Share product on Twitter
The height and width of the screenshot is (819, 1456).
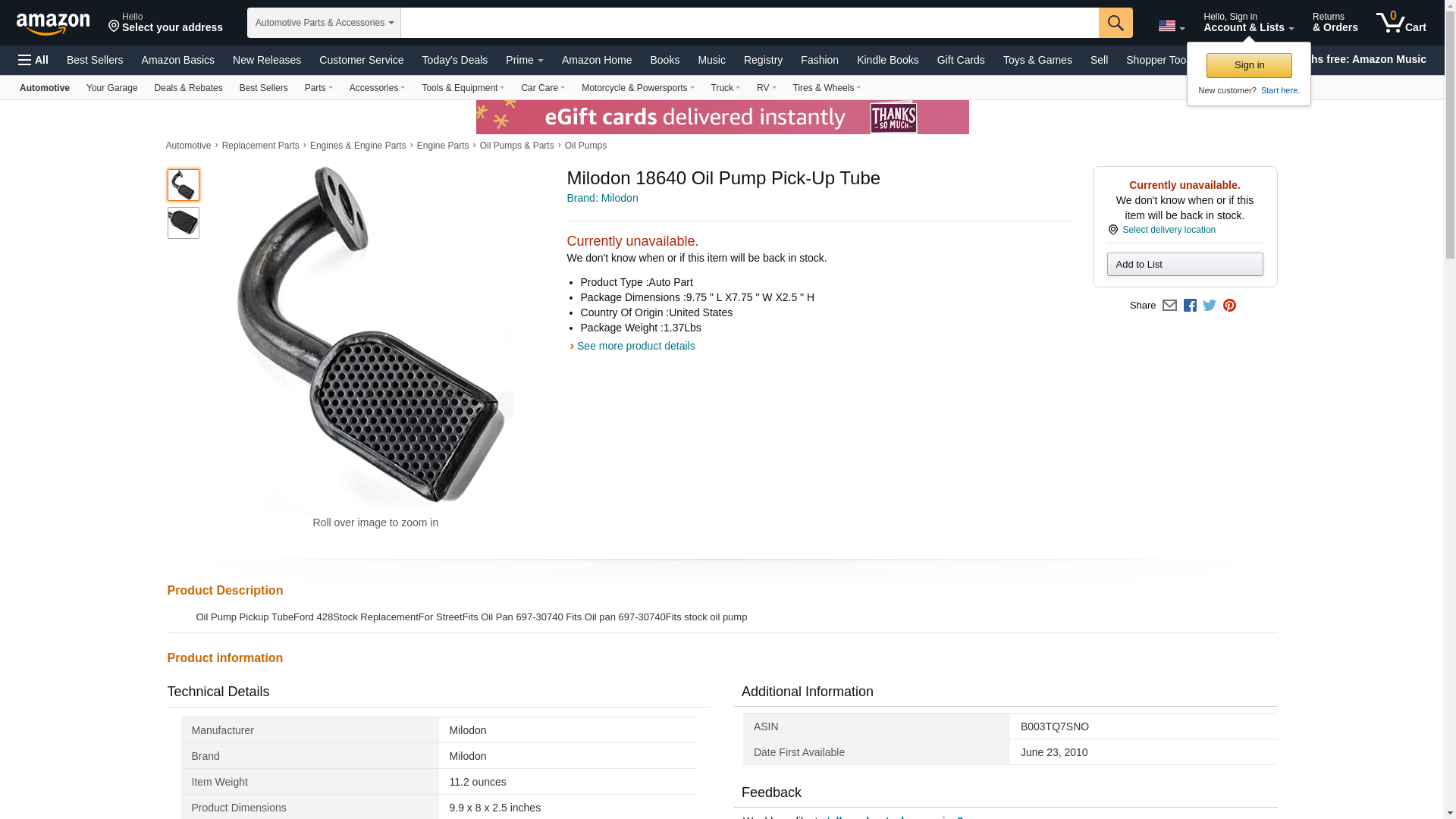point(1210,306)
